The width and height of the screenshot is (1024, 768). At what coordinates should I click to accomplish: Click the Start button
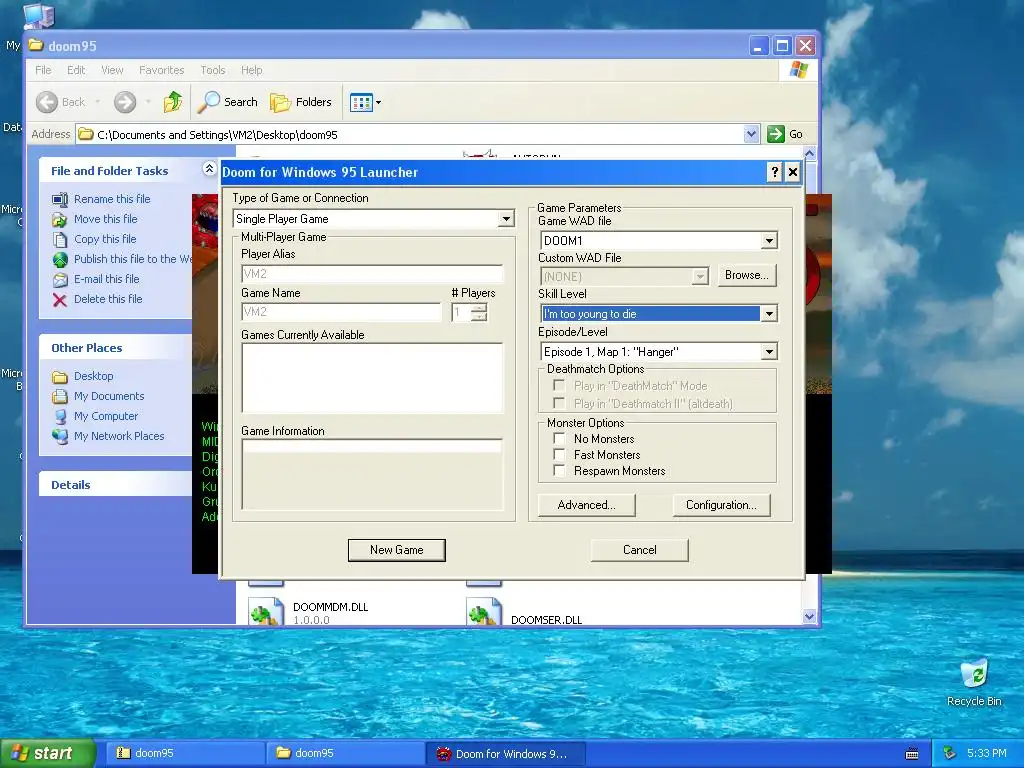click(47, 753)
